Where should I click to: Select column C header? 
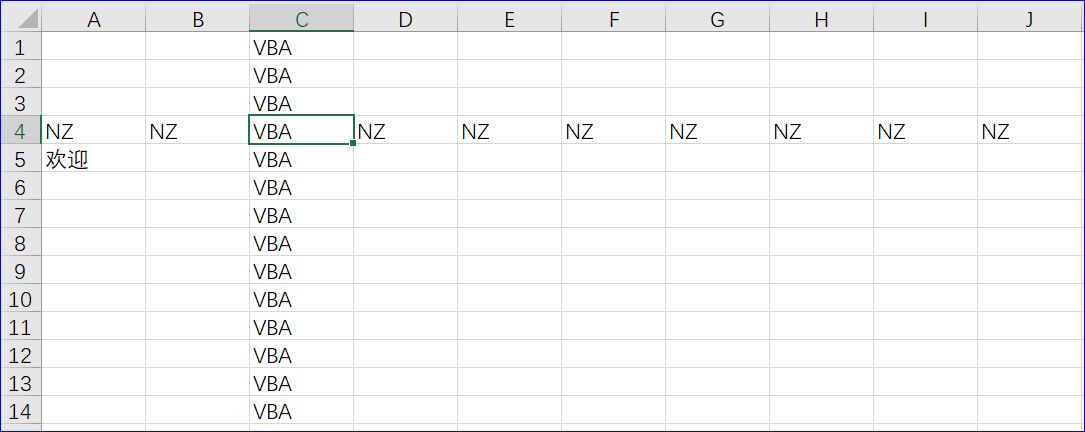[x=302, y=20]
